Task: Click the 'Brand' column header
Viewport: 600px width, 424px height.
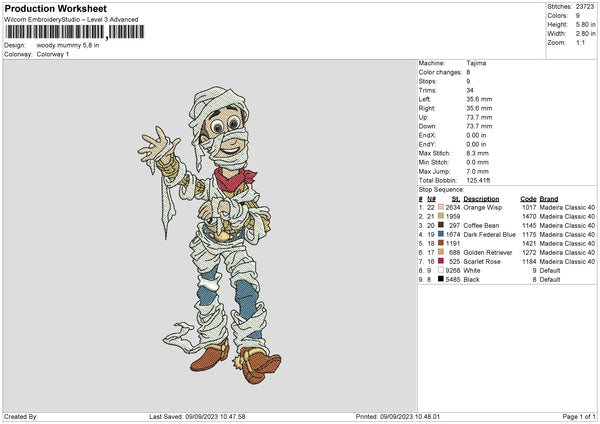Action: click(549, 199)
